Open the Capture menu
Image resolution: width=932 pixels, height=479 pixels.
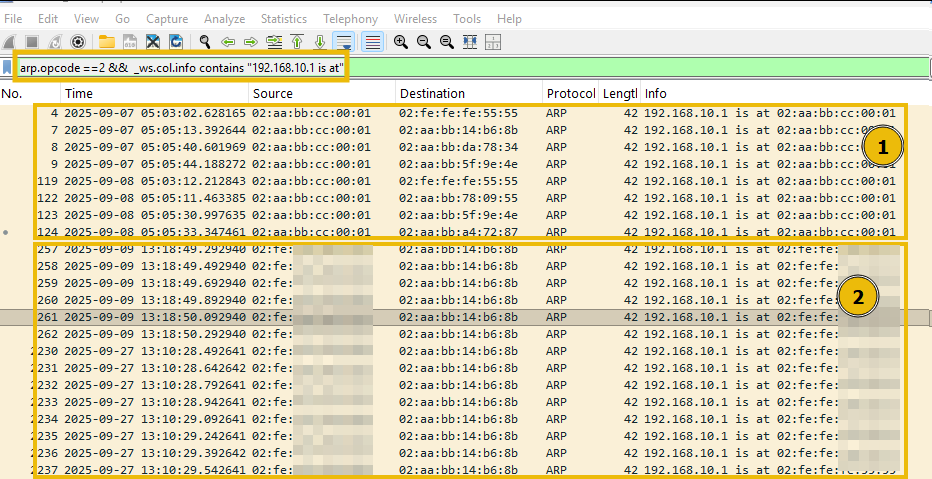tap(167, 19)
